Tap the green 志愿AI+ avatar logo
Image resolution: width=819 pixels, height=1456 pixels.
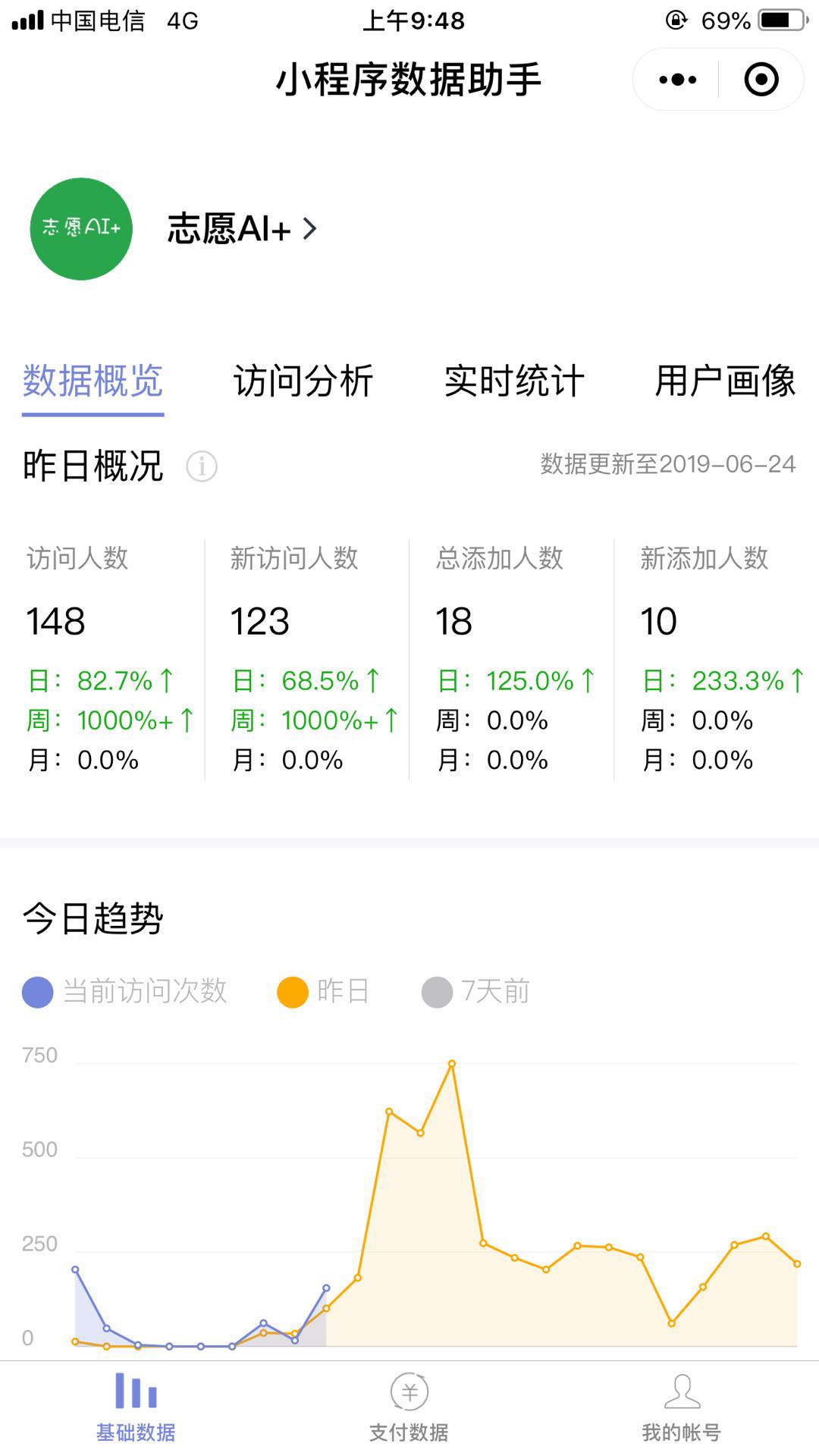[81, 229]
